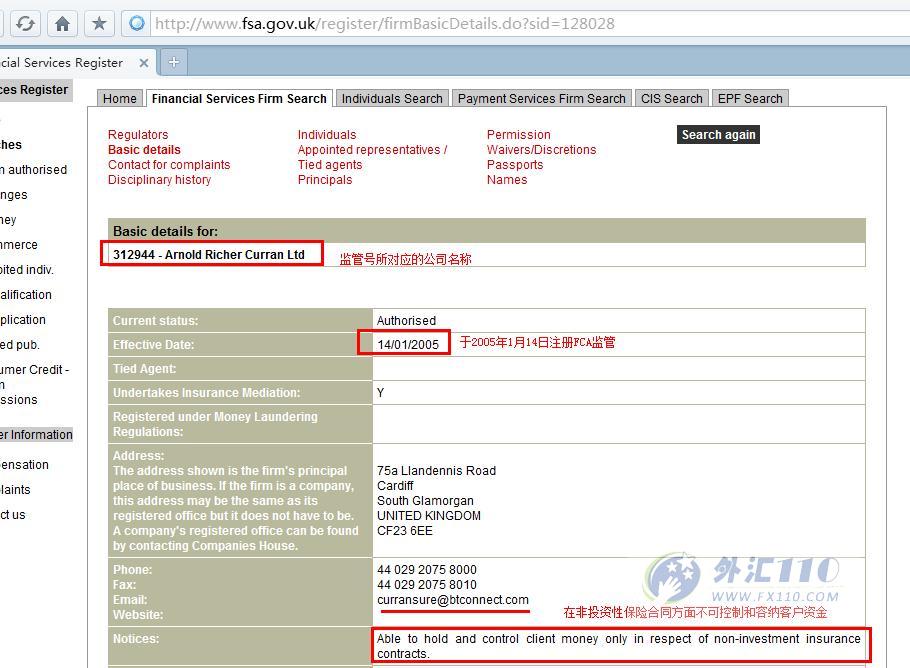
Task: Open Disciplinary history link
Action: pos(160,180)
